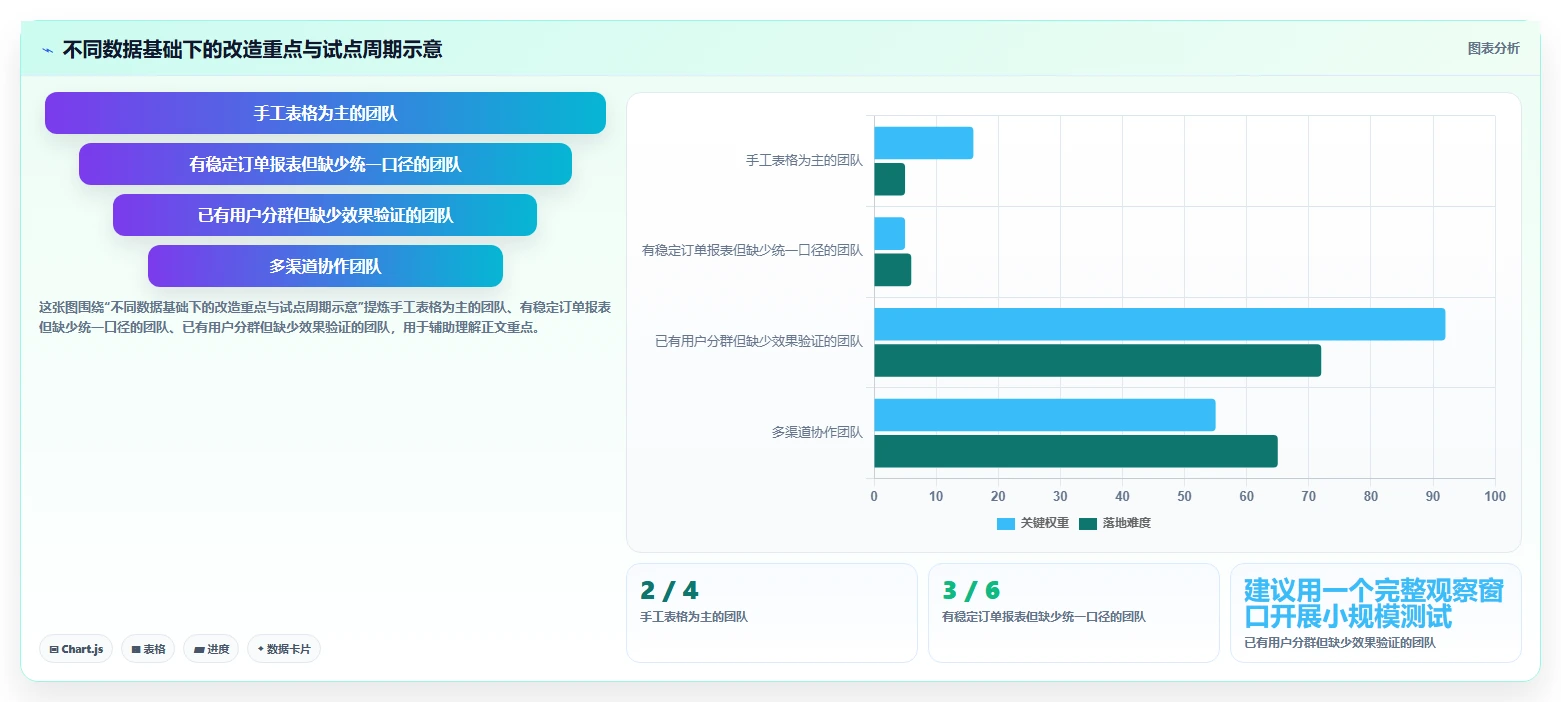Click the 图表分析 label
This screenshot has width=1561, height=702.
pos(1493,48)
